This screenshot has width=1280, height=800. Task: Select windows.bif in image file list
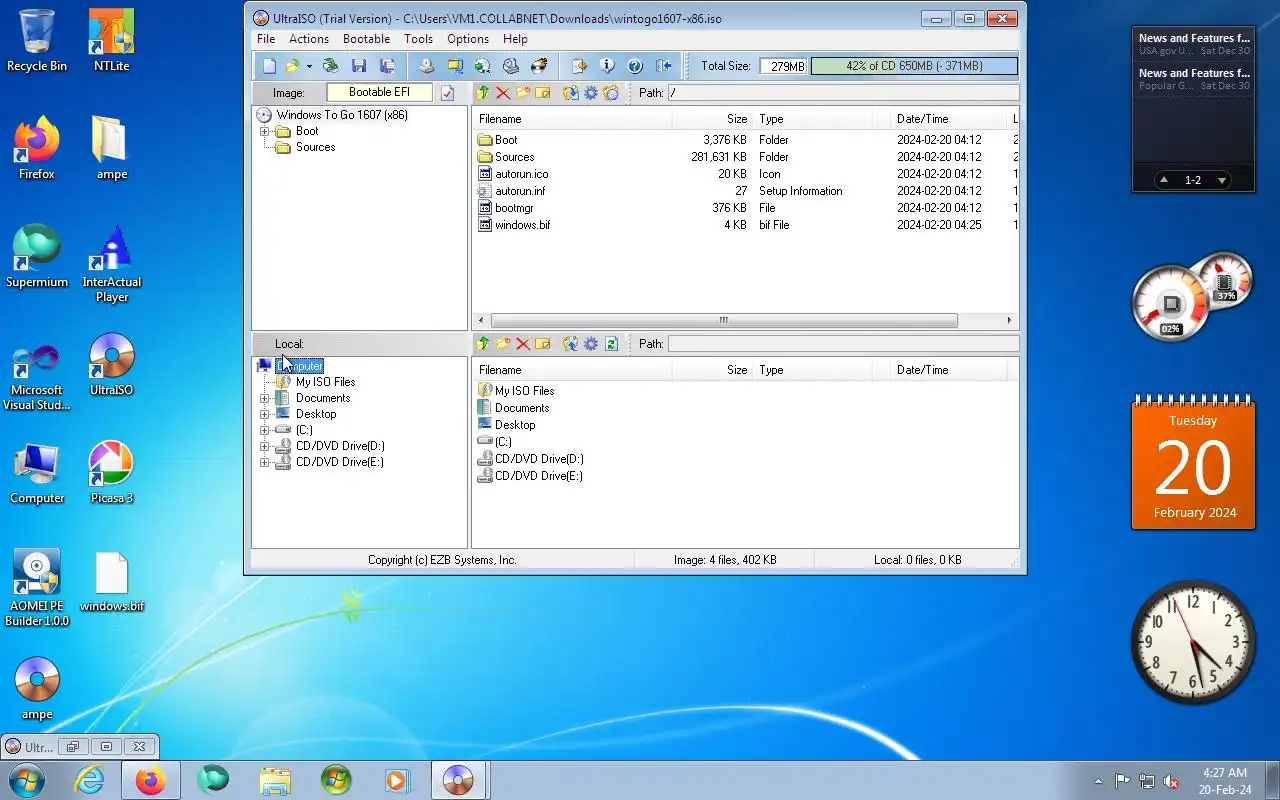[x=522, y=225]
